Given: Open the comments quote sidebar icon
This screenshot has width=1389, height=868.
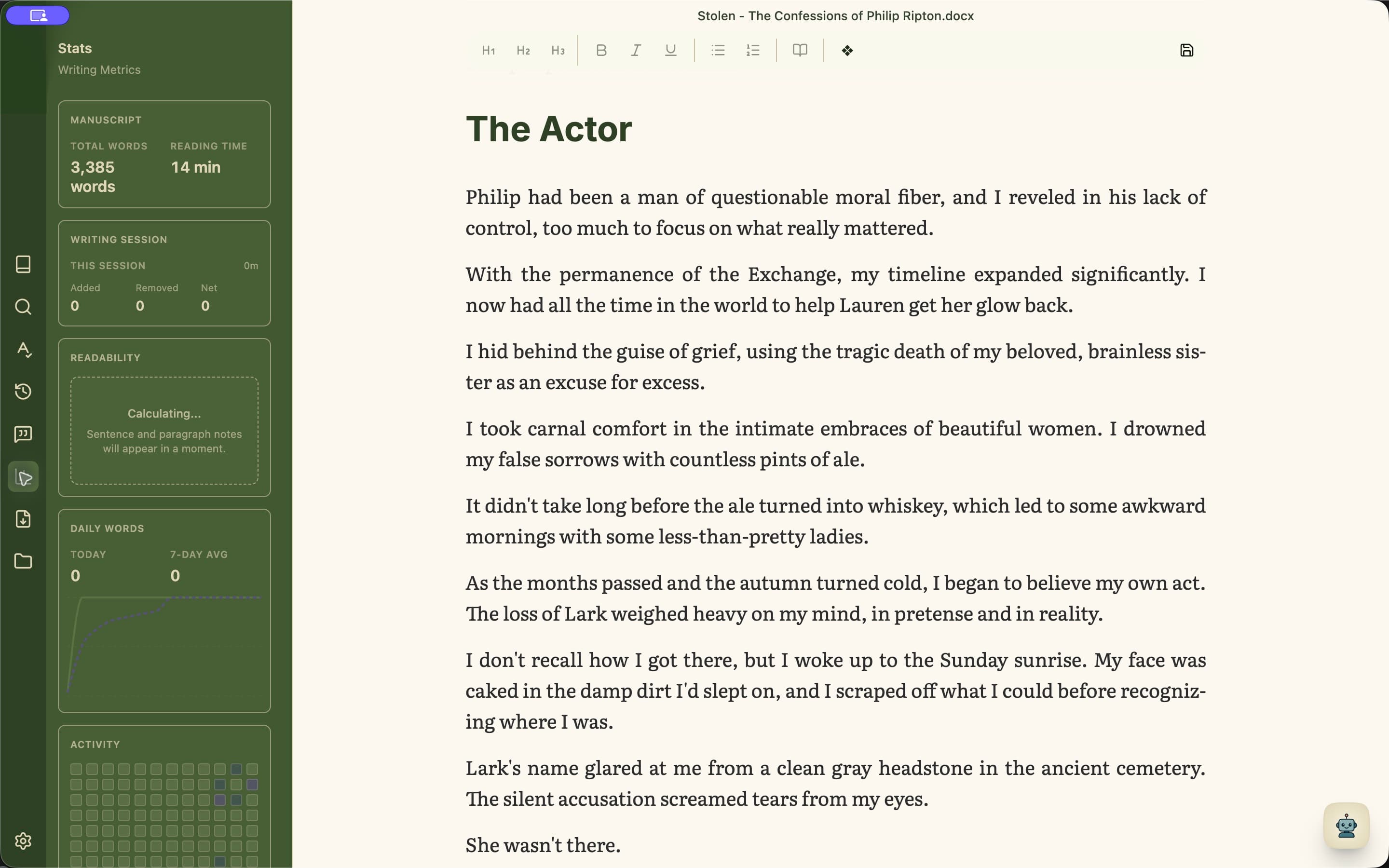Looking at the screenshot, I should [x=23, y=434].
